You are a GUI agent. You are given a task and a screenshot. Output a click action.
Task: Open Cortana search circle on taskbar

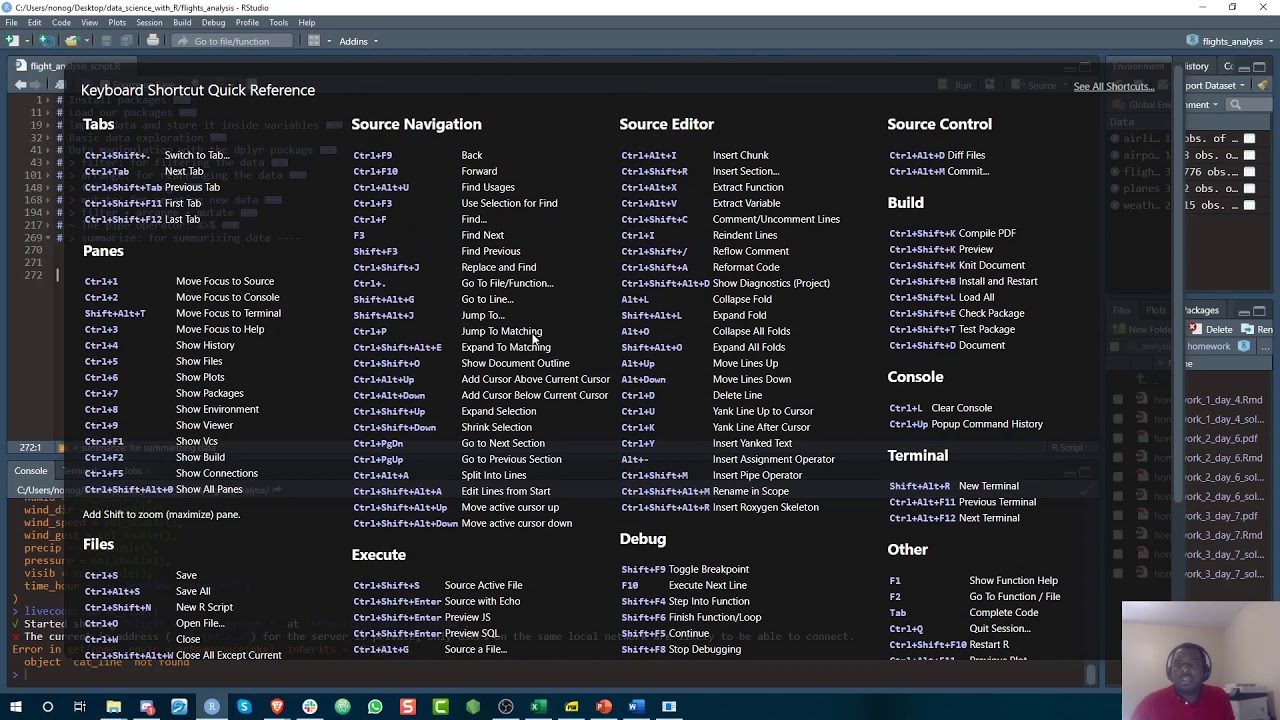click(x=47, y=707)
